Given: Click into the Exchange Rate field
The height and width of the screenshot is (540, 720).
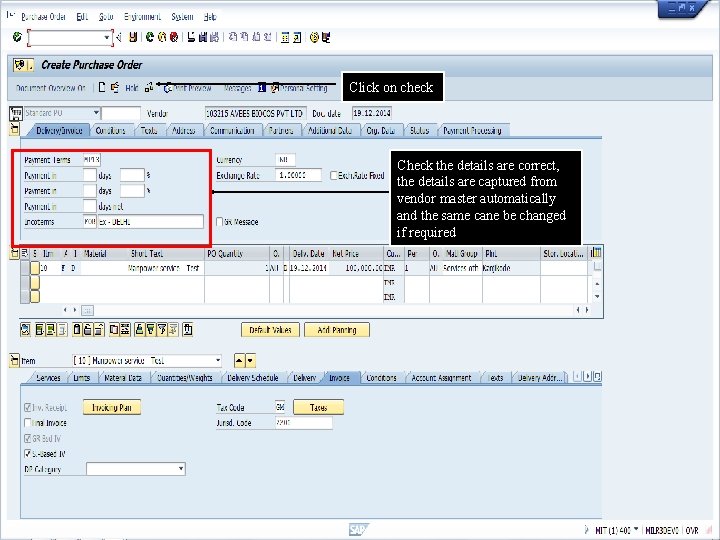Looking at the screenshot, I should 298,175.
